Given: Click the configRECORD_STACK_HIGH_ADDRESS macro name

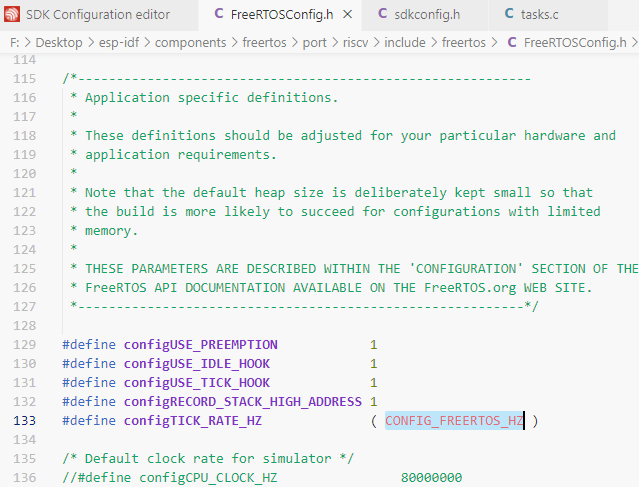Looking at the screenshot, I should point(243,402).
